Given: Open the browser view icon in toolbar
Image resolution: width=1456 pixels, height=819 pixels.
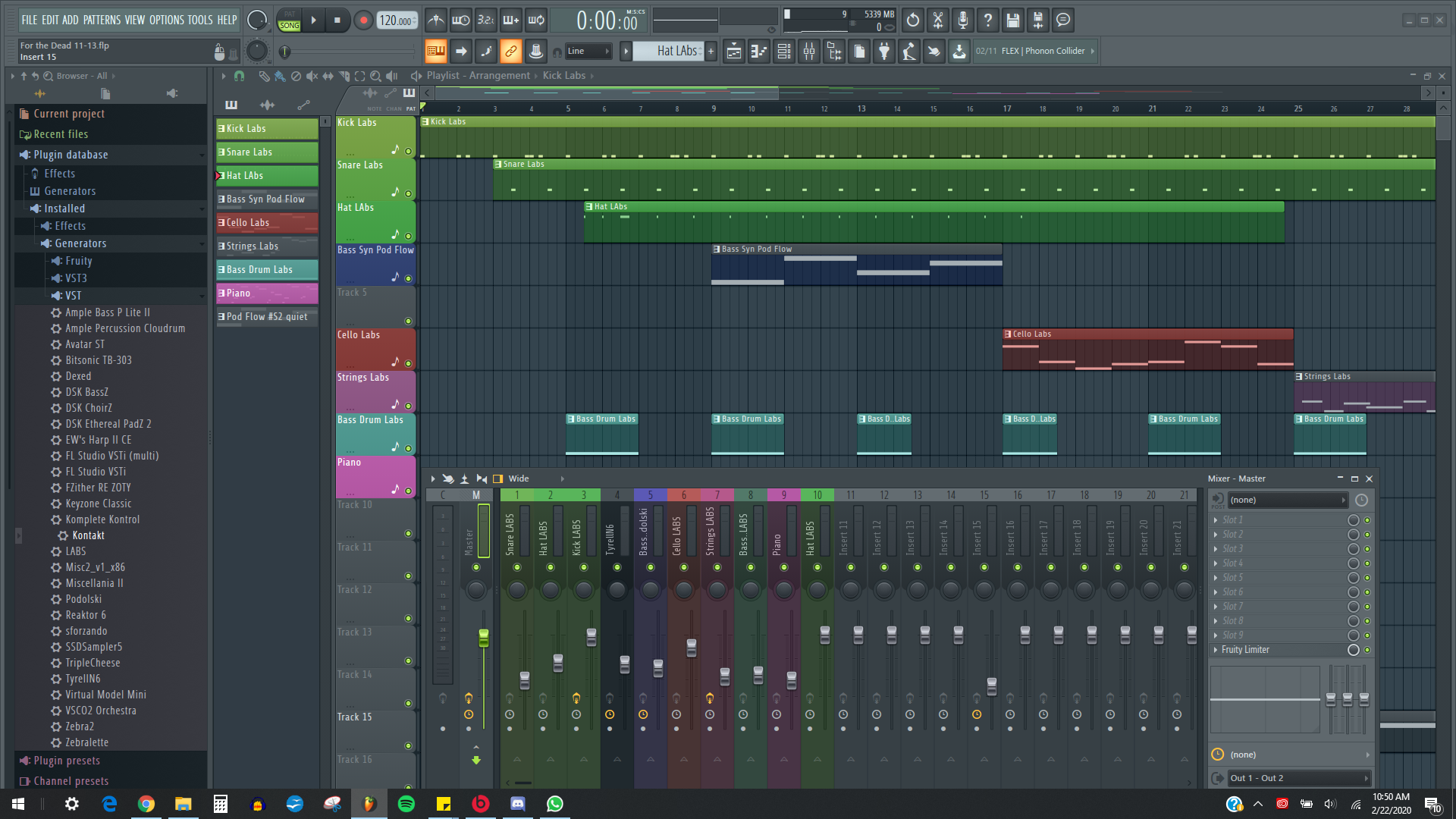Looking at the screenshot, I should [x=834, y=52].
